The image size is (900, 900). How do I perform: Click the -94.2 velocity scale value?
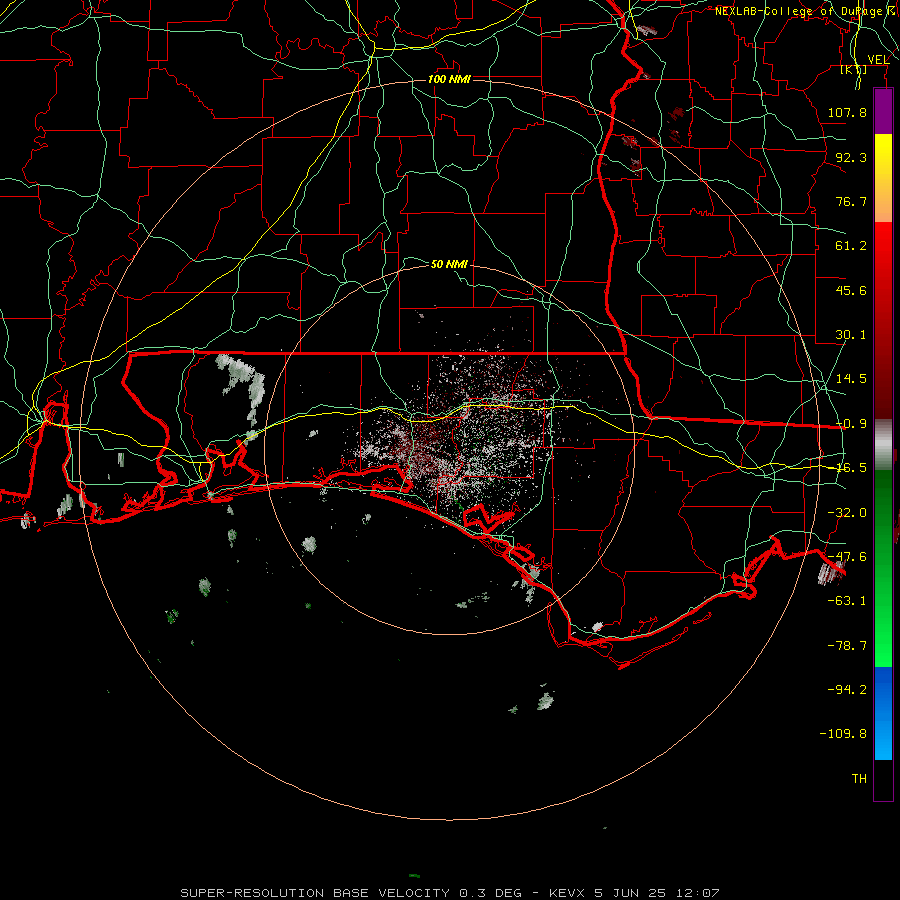pyautogui.click(x=847, y=690)
